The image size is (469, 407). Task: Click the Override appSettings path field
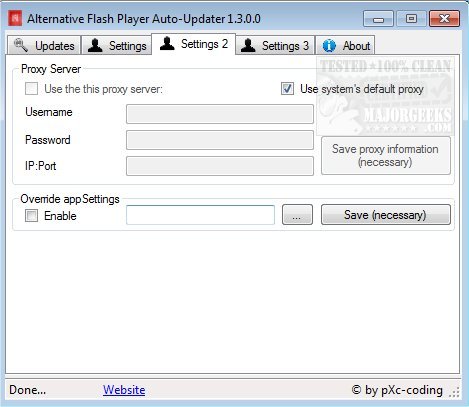point(200,215)
